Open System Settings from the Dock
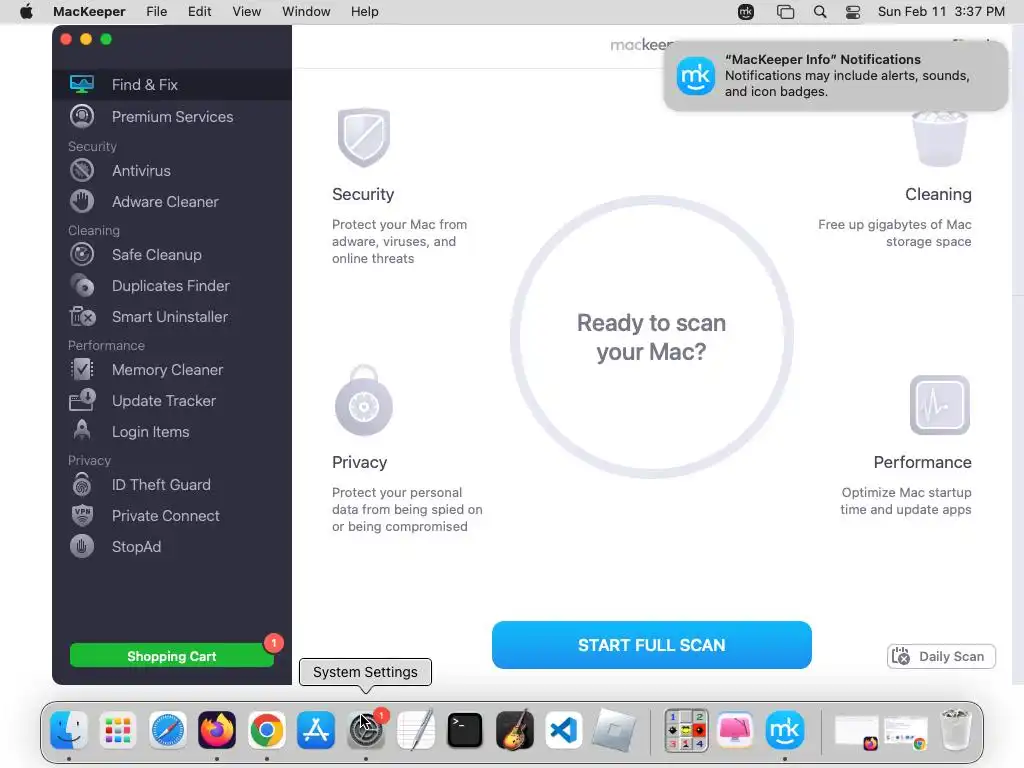The width and height of the screenshot is (1024, 768). point(366,729)
